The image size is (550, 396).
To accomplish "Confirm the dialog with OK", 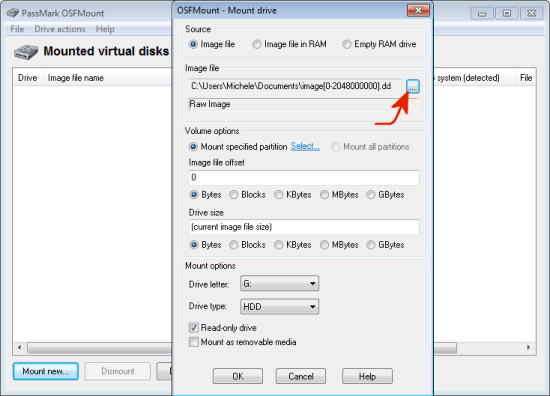I will point(238,376).
